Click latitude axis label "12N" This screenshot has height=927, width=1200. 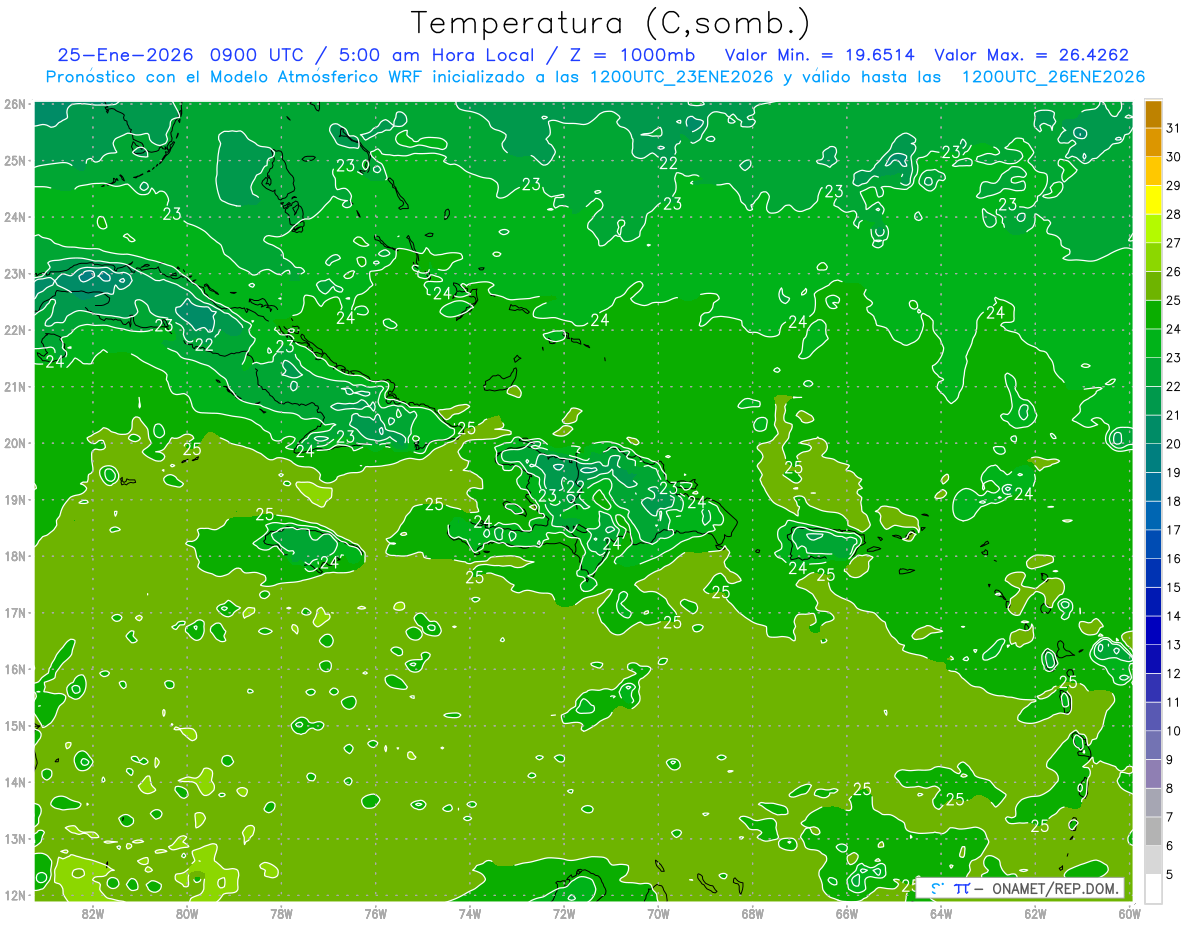14,895
